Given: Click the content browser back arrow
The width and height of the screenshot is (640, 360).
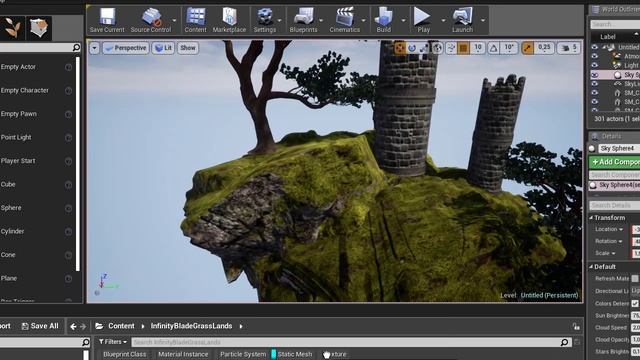Looking at the screenshot, I should tap(73, 326).
